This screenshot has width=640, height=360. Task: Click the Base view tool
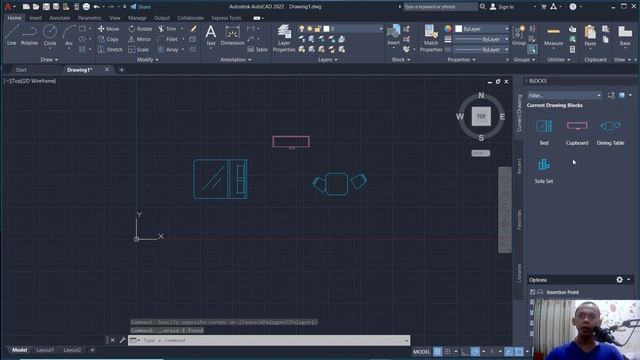625,36
